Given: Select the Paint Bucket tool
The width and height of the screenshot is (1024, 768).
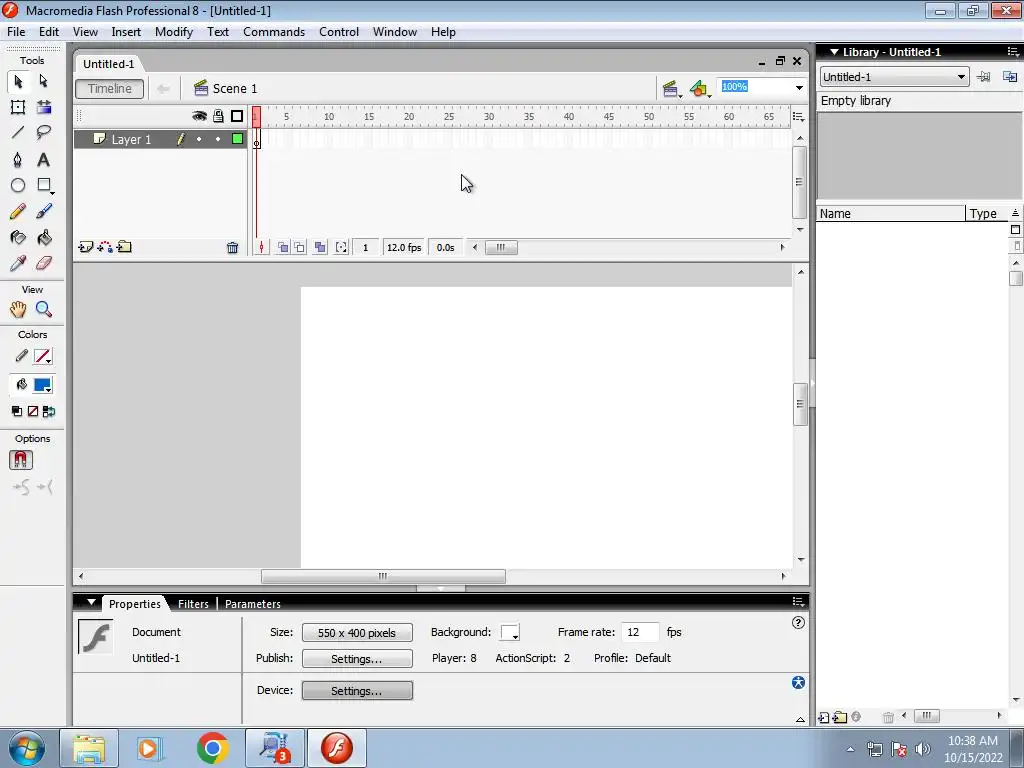Looking at the screenshot, I should click(x=44, y=238).
